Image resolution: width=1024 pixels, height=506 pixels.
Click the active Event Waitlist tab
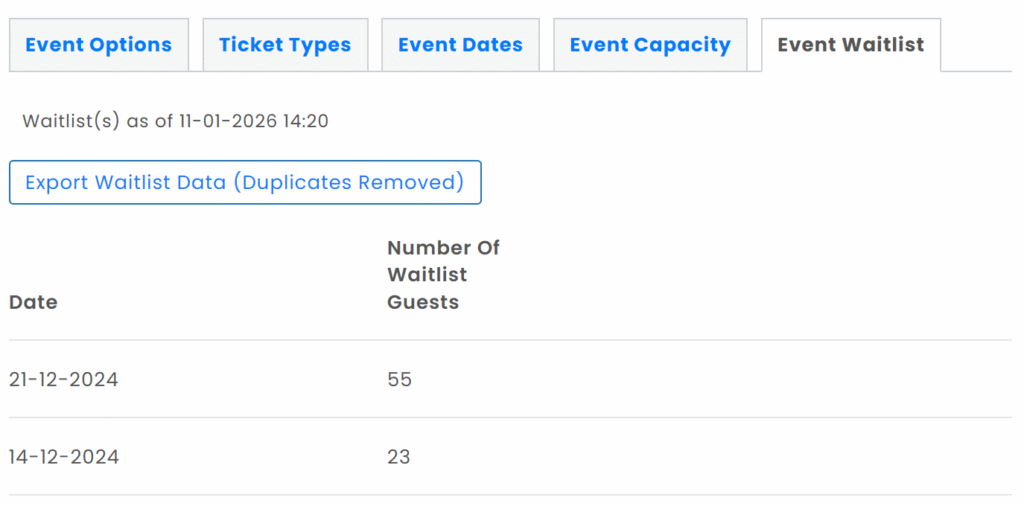850,45
